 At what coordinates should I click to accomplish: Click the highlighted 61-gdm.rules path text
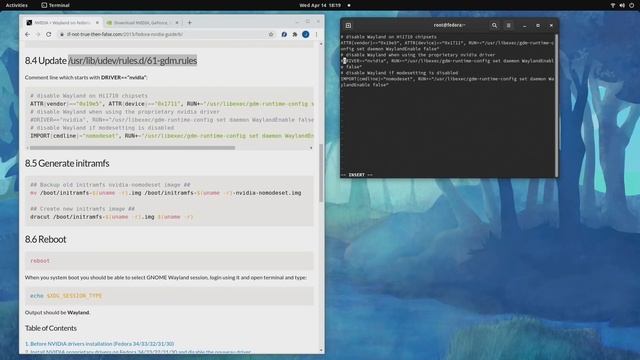133,60
